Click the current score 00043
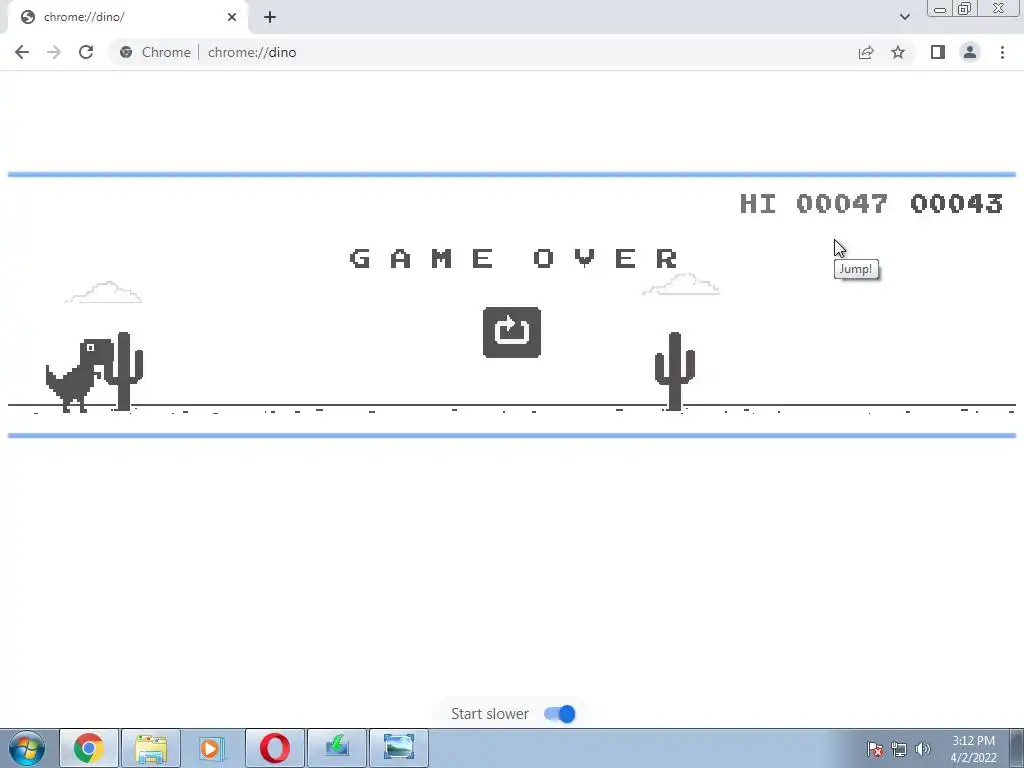Screen dimensions: 1024x768 coord(956,204)
